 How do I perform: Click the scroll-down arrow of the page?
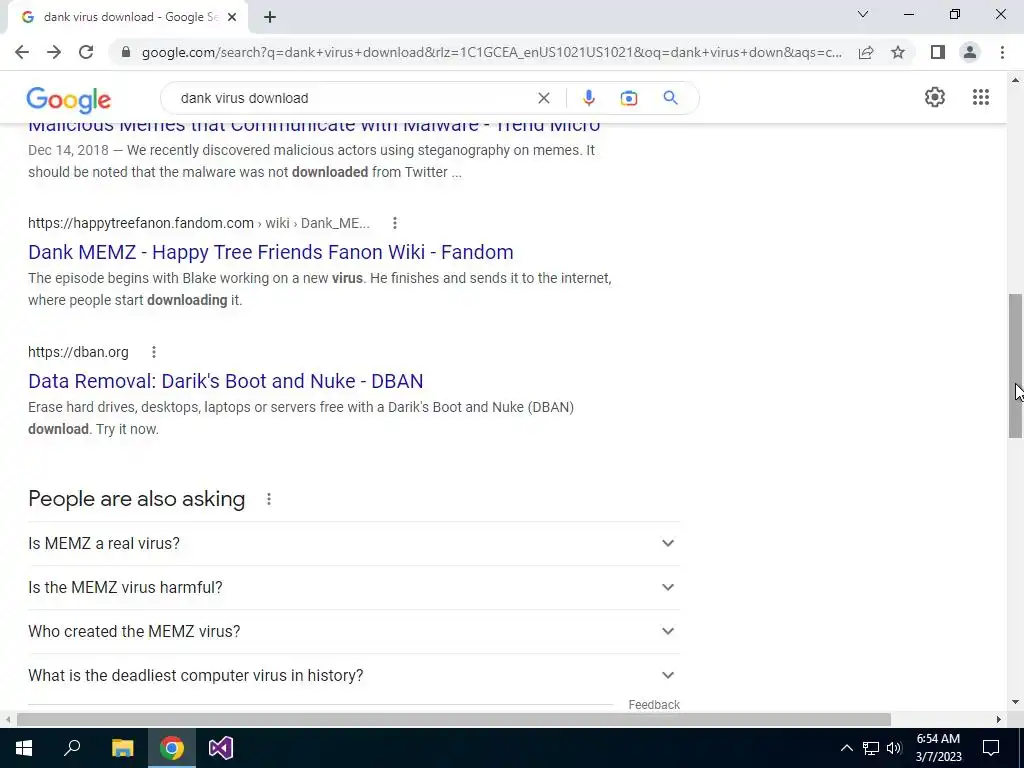point(1015,703)
